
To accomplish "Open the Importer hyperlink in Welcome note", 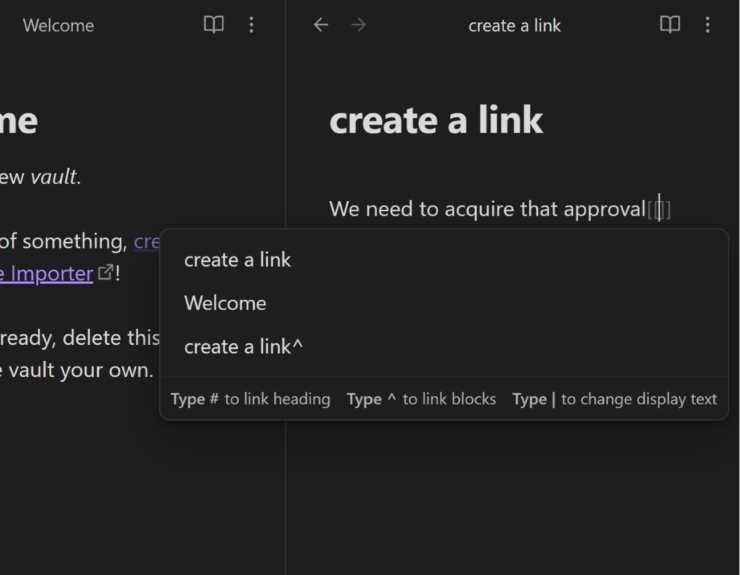I will [x=50, y=273].
